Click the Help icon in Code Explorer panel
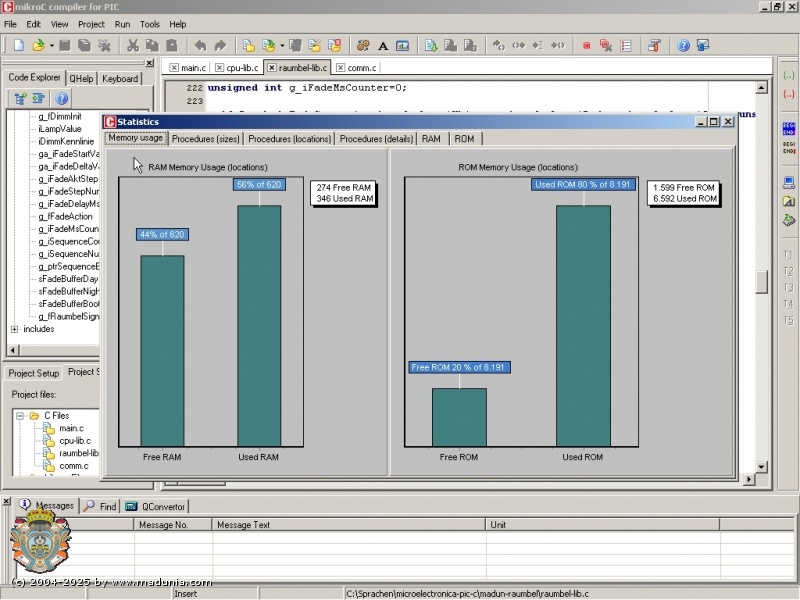This screenshot has width=800, height=600. pos(62,98)
